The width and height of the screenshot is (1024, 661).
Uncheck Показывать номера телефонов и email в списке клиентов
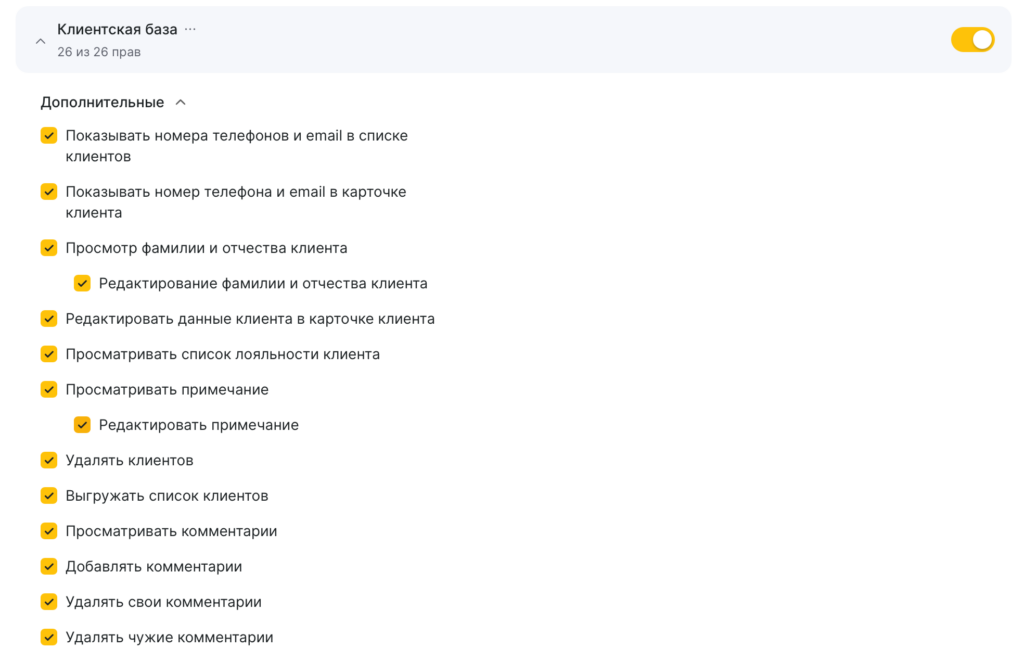coord(49,135)
